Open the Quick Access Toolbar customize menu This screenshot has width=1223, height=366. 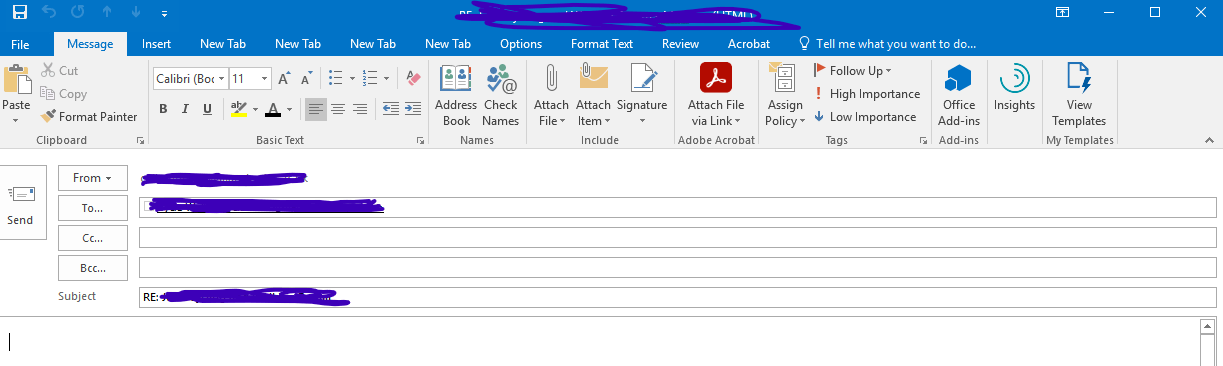tap(164, 14)
